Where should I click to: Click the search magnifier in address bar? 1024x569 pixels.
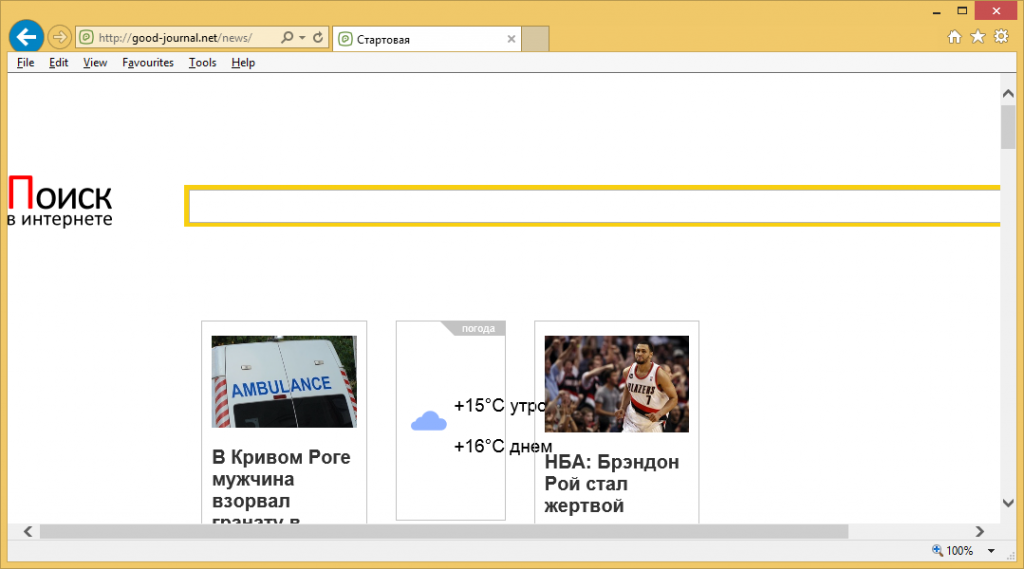287,38
